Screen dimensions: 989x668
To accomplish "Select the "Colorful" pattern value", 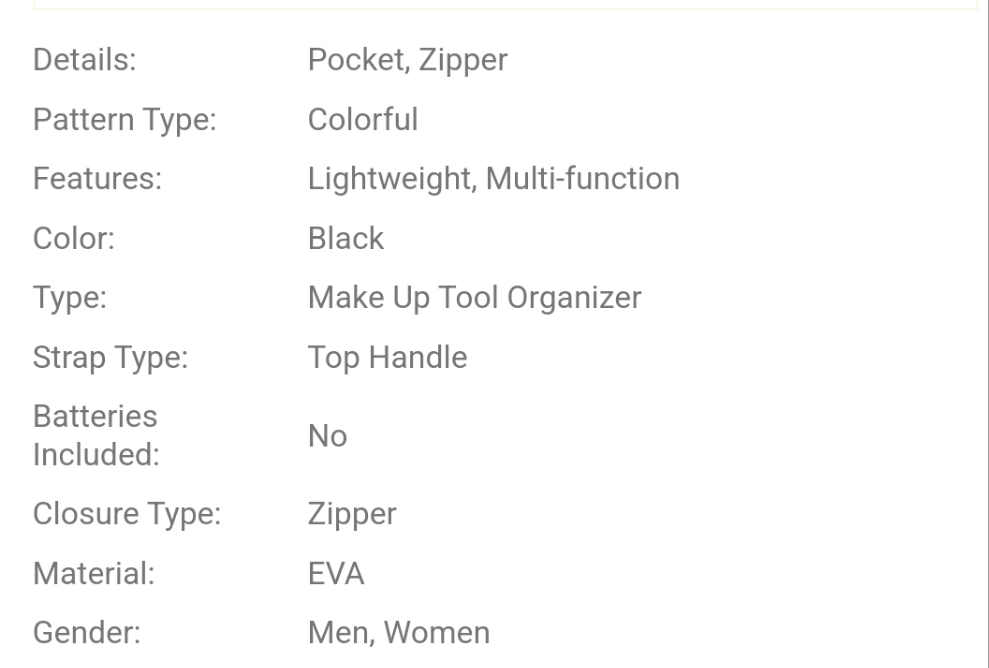I will click(x=362, y=121).
